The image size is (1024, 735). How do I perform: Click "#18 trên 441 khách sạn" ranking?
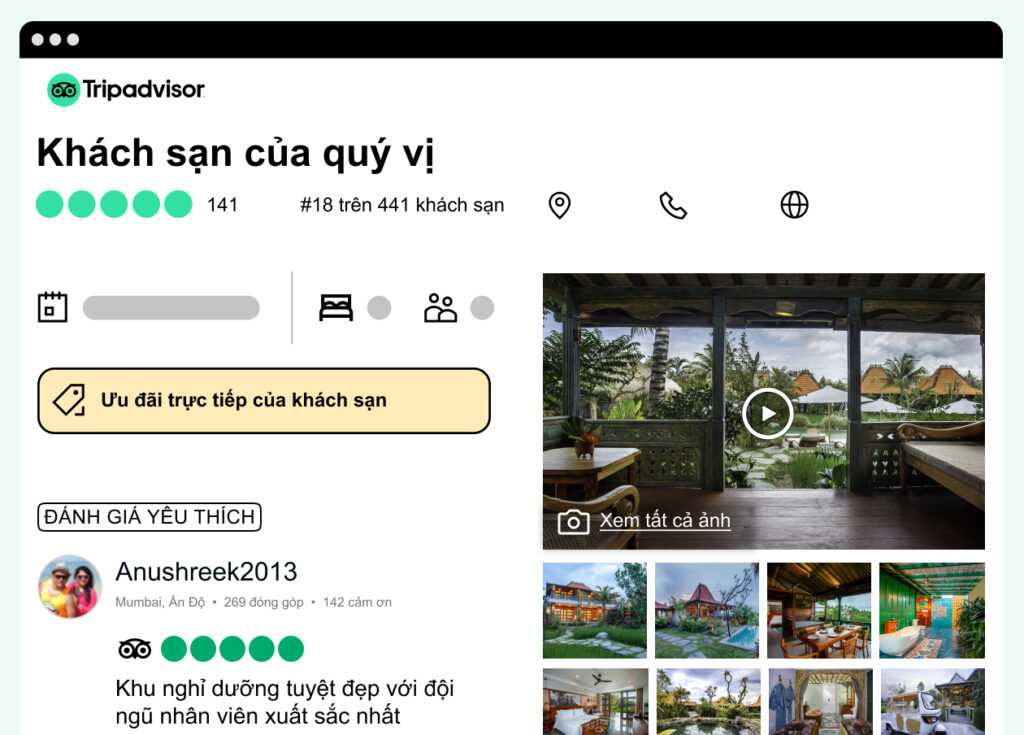pyautogui.click(x=402, y=205)
